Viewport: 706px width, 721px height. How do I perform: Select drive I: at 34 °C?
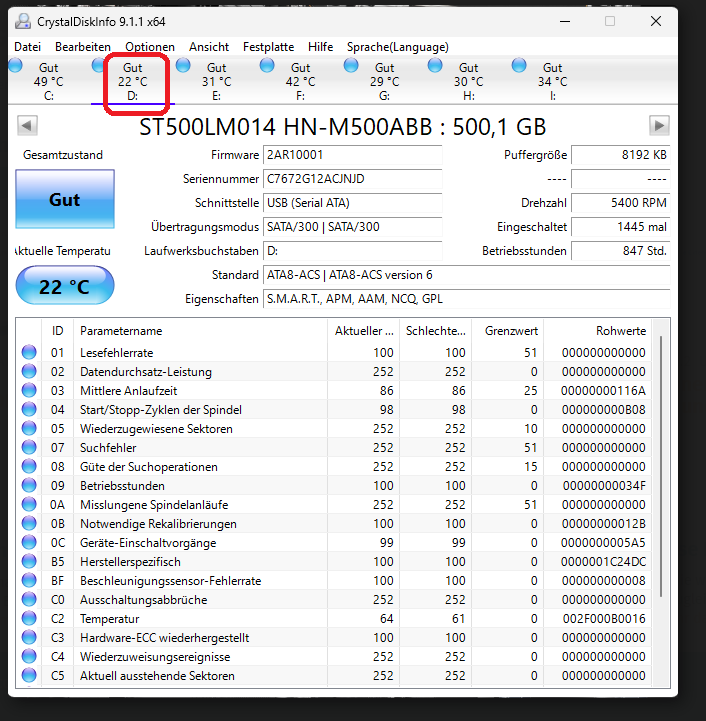click(x=552, y=81)
